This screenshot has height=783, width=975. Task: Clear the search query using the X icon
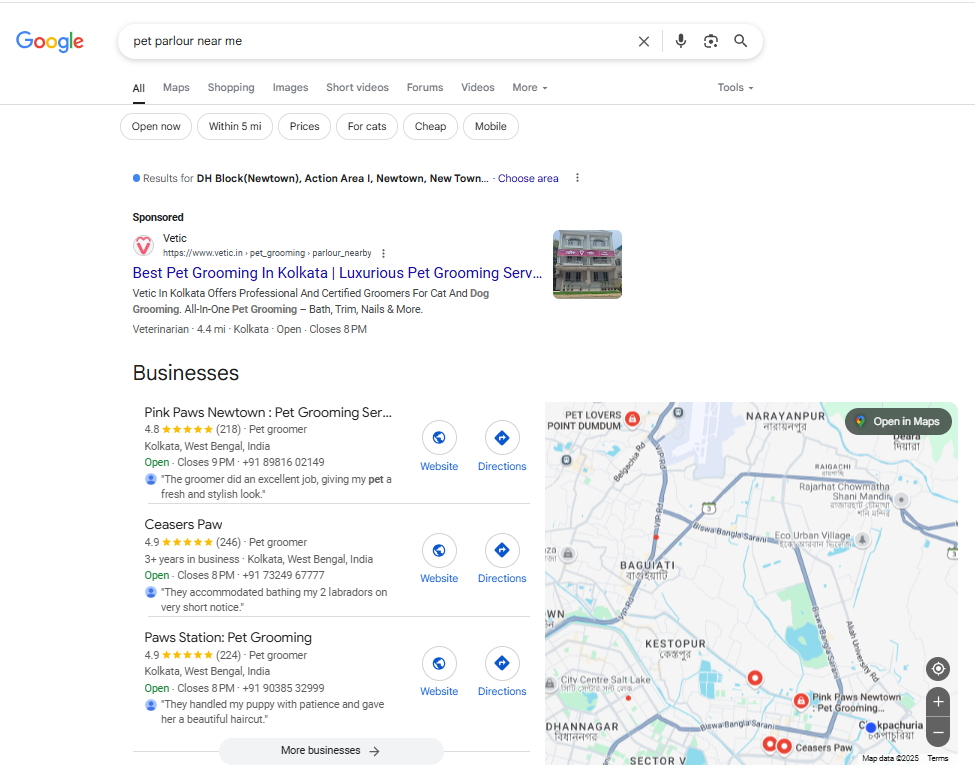click(x=644, y=41)
